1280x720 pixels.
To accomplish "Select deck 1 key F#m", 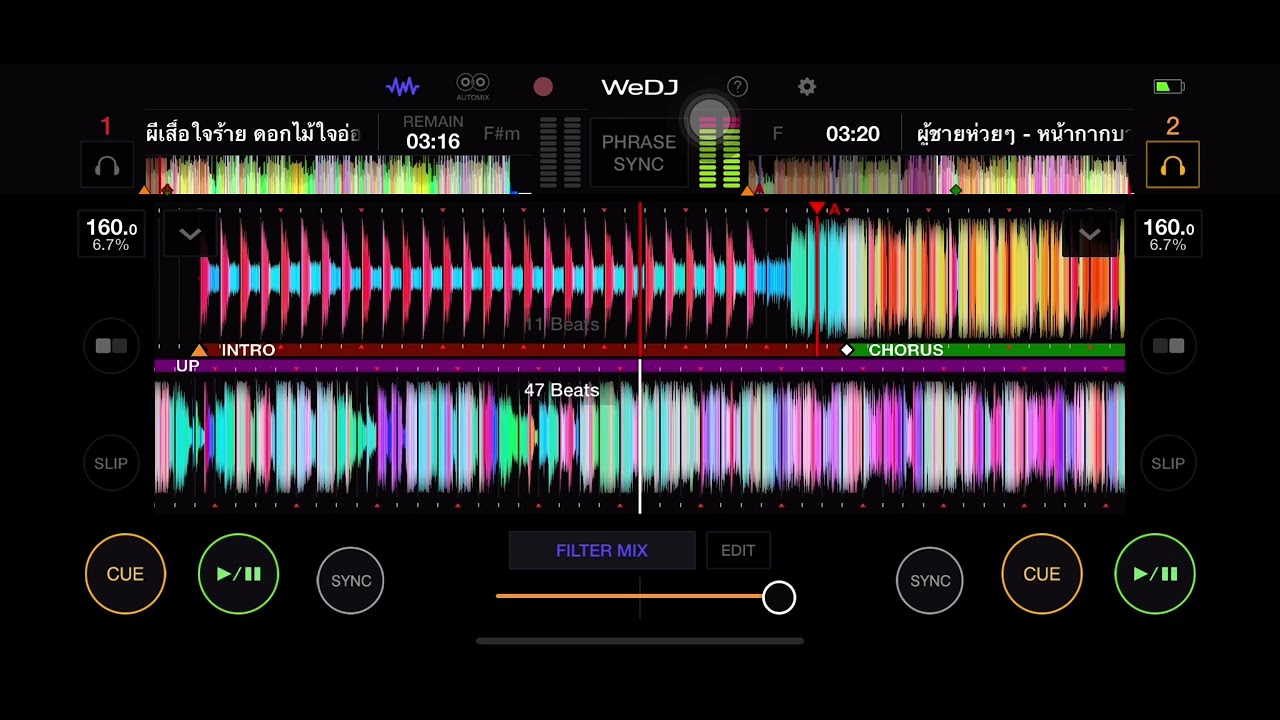I will tap(502, 134).
